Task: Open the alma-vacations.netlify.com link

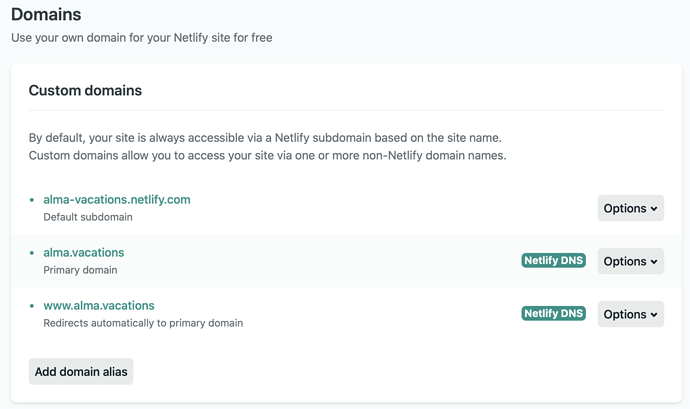Action: [x=116, y=200]
